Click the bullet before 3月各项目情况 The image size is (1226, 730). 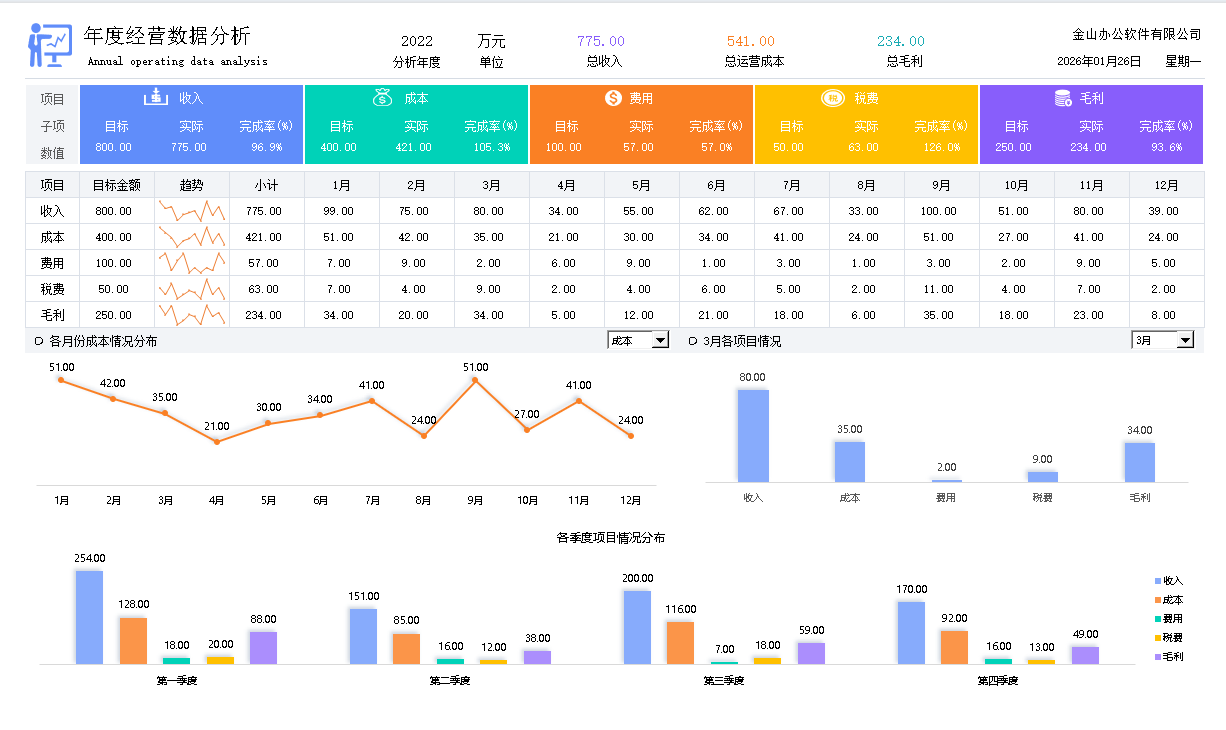(x=693, y=341)
